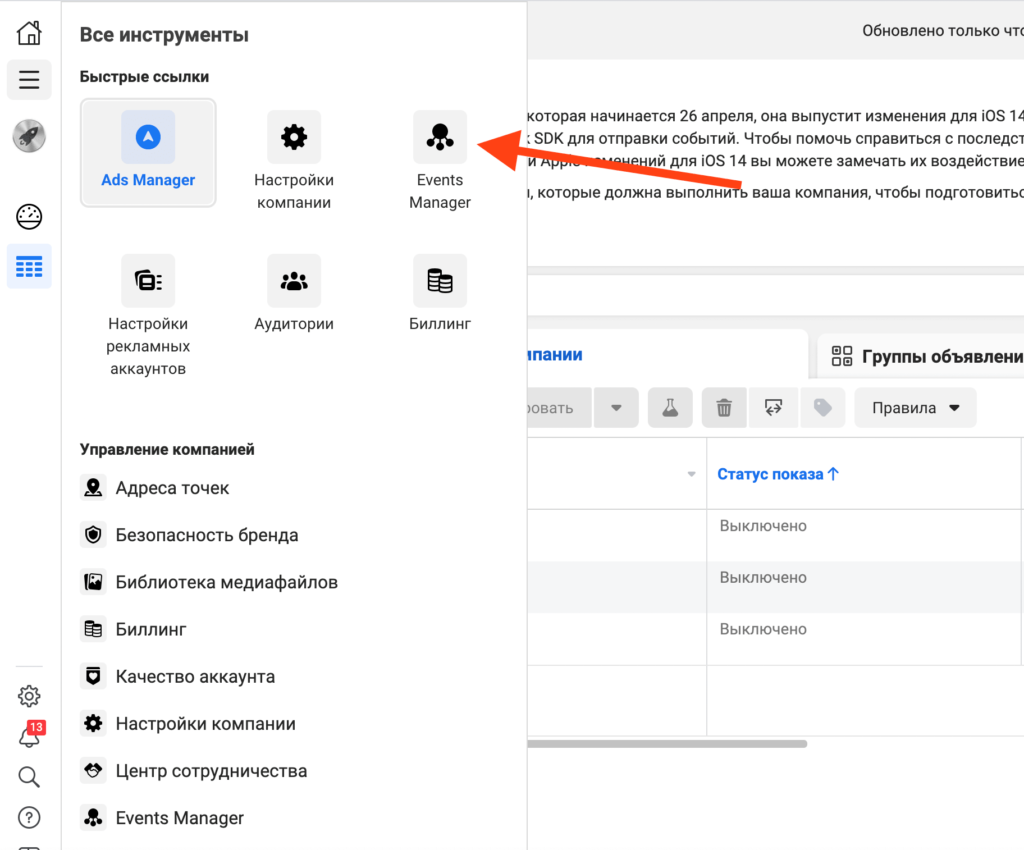Click the home icon in sidebar
1024x850 pixels.
[x=29, y=33]
